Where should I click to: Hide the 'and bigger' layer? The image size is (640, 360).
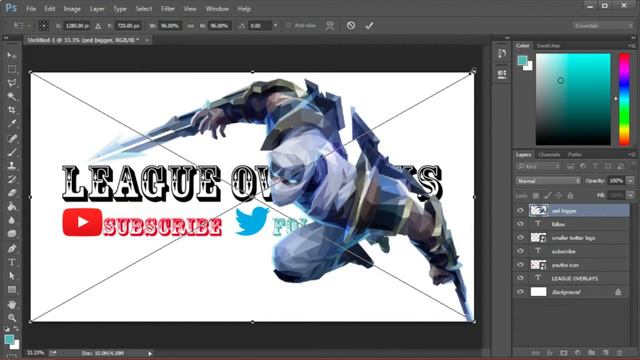coord(520,211)
